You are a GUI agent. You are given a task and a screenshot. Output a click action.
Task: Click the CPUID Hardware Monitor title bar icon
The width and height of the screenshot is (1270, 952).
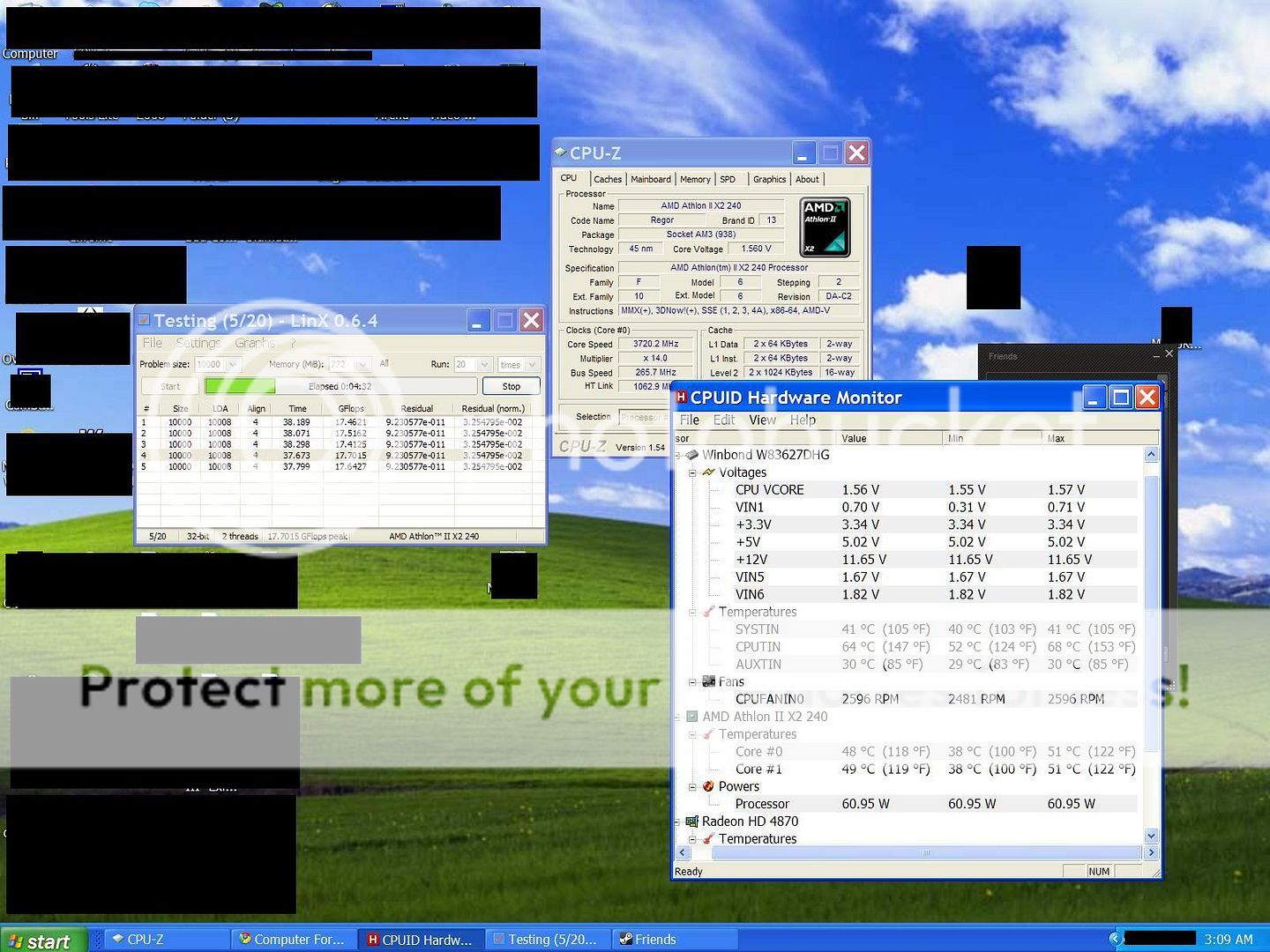[x=681, y=398]
